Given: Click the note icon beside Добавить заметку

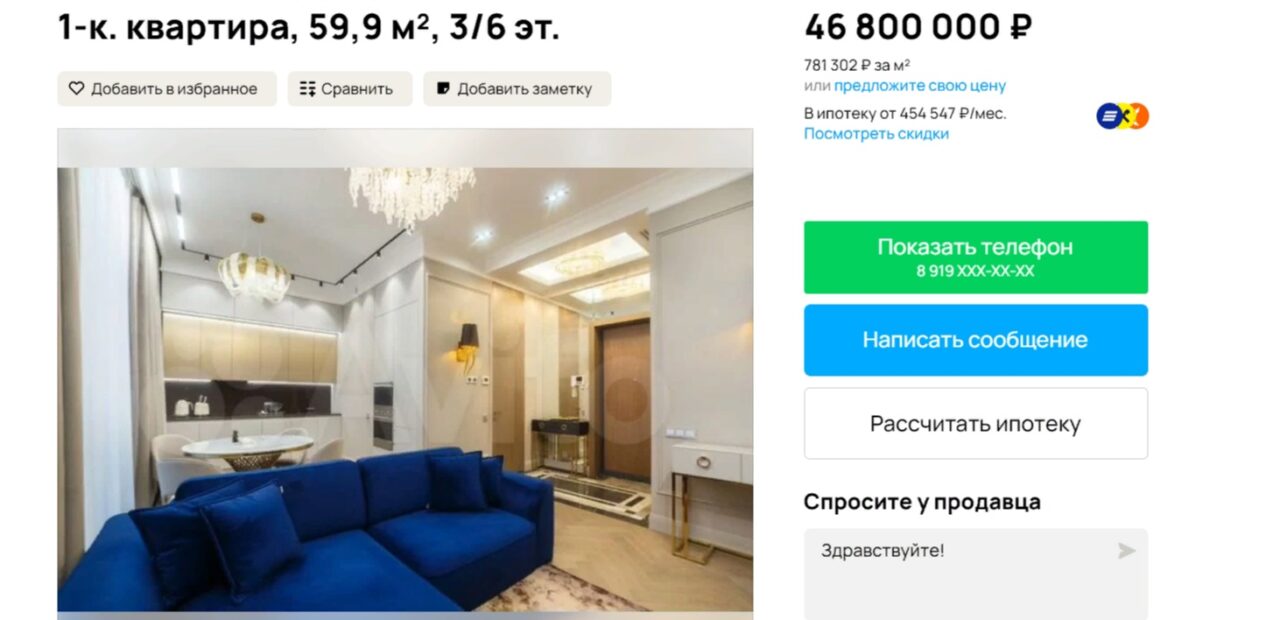Looking at the screenshot, I should (443, 89).
